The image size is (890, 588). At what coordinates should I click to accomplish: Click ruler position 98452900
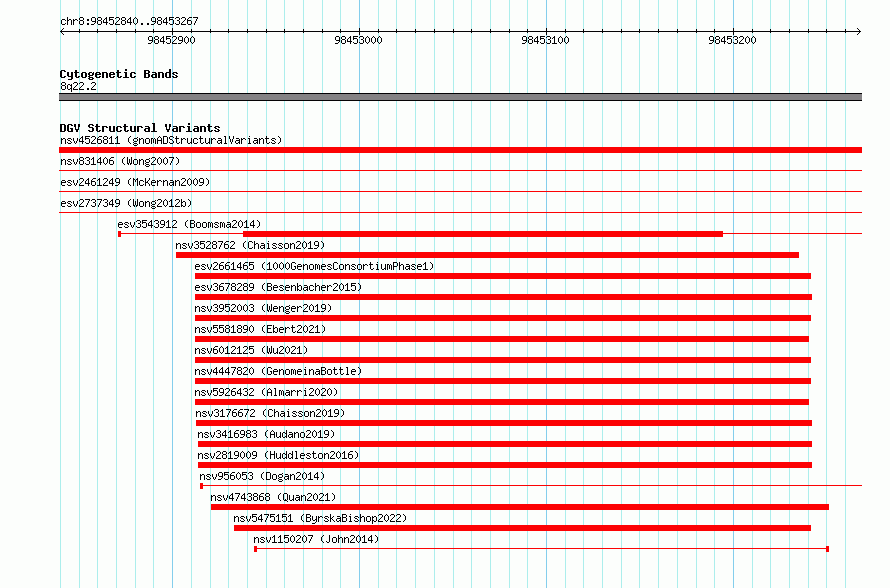coord(171,40)
